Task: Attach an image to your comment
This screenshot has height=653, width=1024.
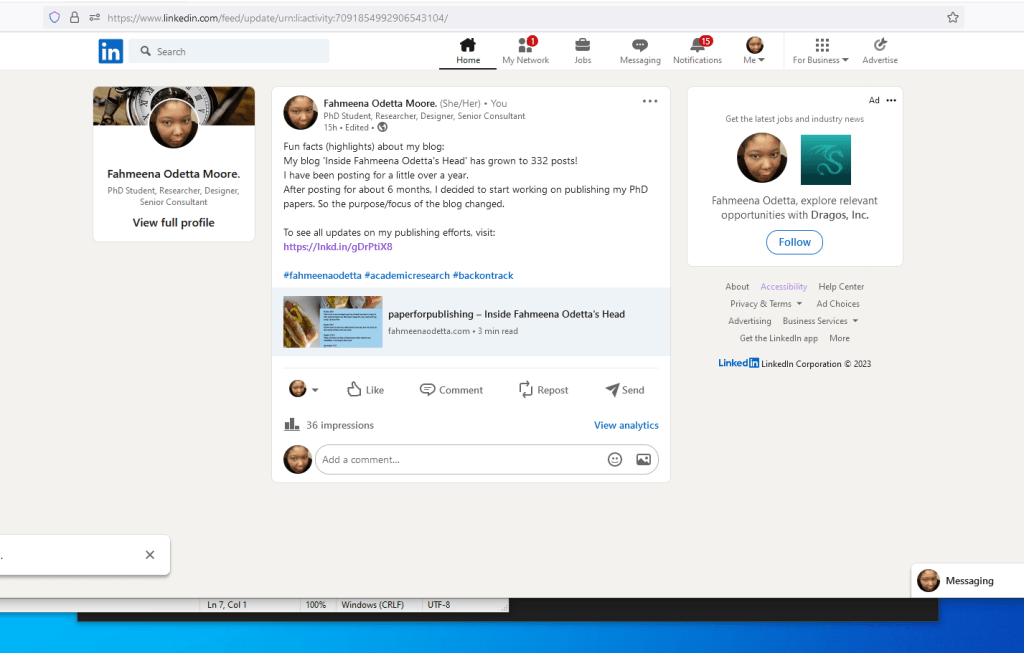Action: [x=643, y=459]
